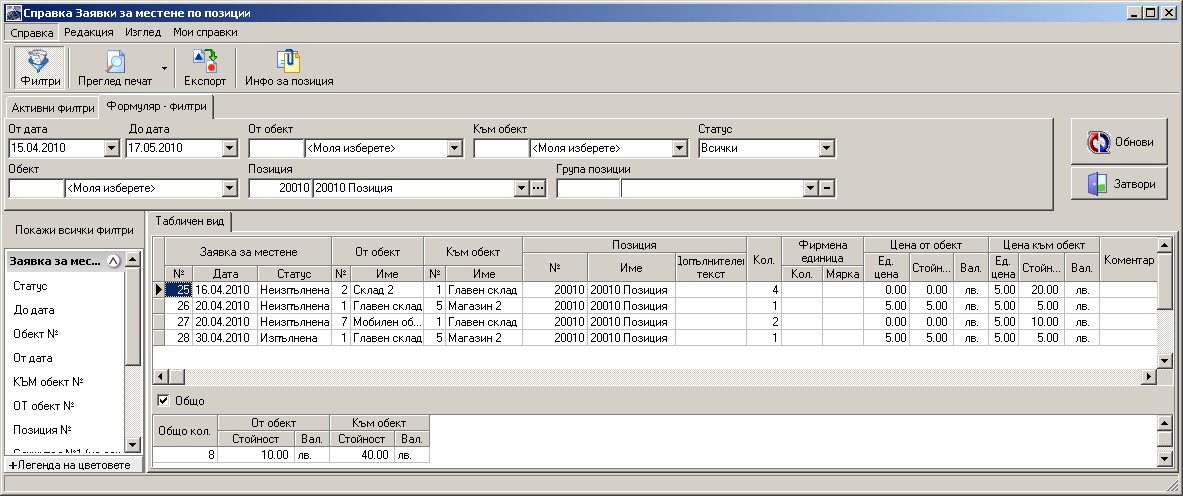Click the application icon in title bar
This screenshot has width=1183, height=496.
[13, 13]
